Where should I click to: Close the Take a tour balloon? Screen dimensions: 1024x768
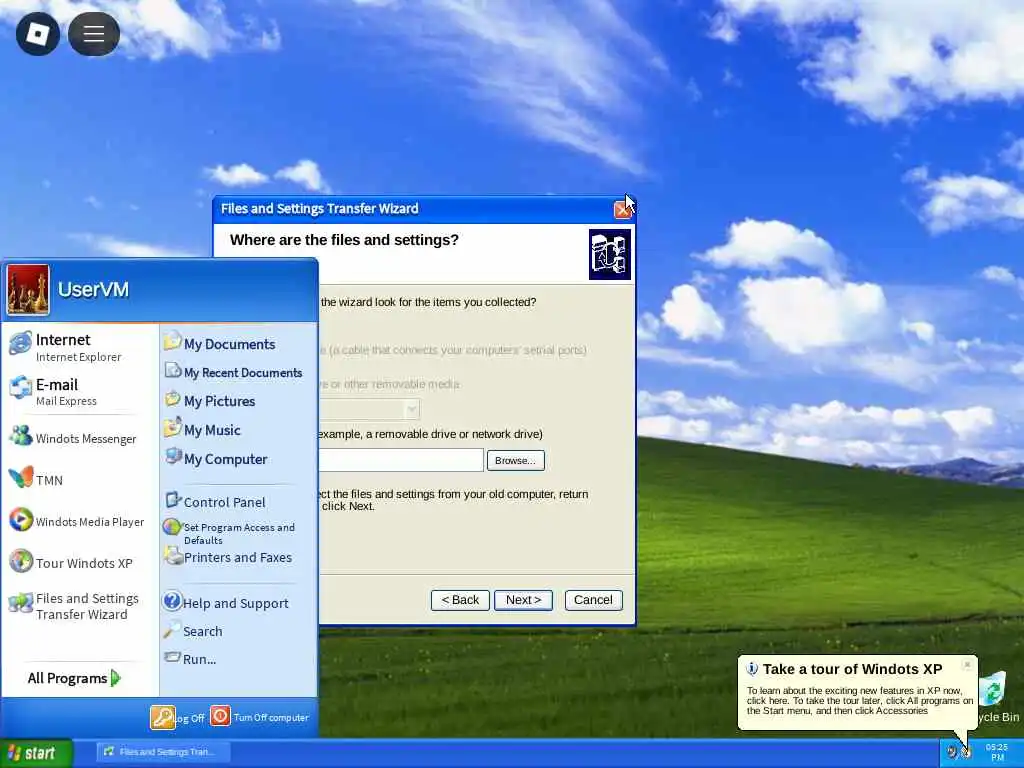[967, 665]
